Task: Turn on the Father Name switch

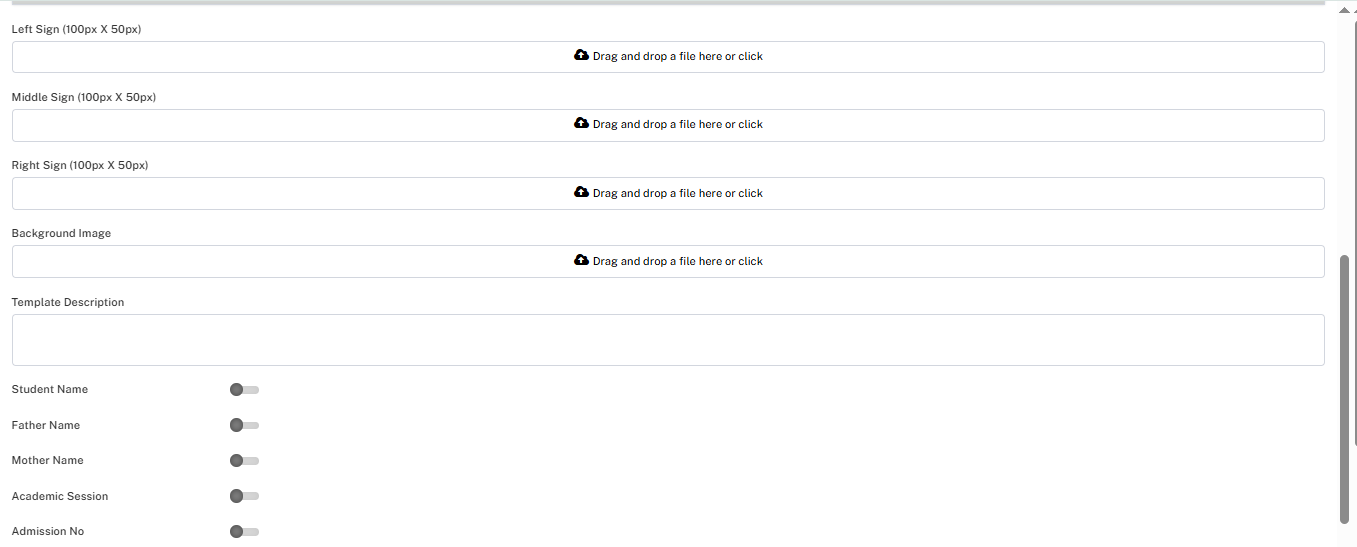Action: pyautogui.click(x=243, y=425)
